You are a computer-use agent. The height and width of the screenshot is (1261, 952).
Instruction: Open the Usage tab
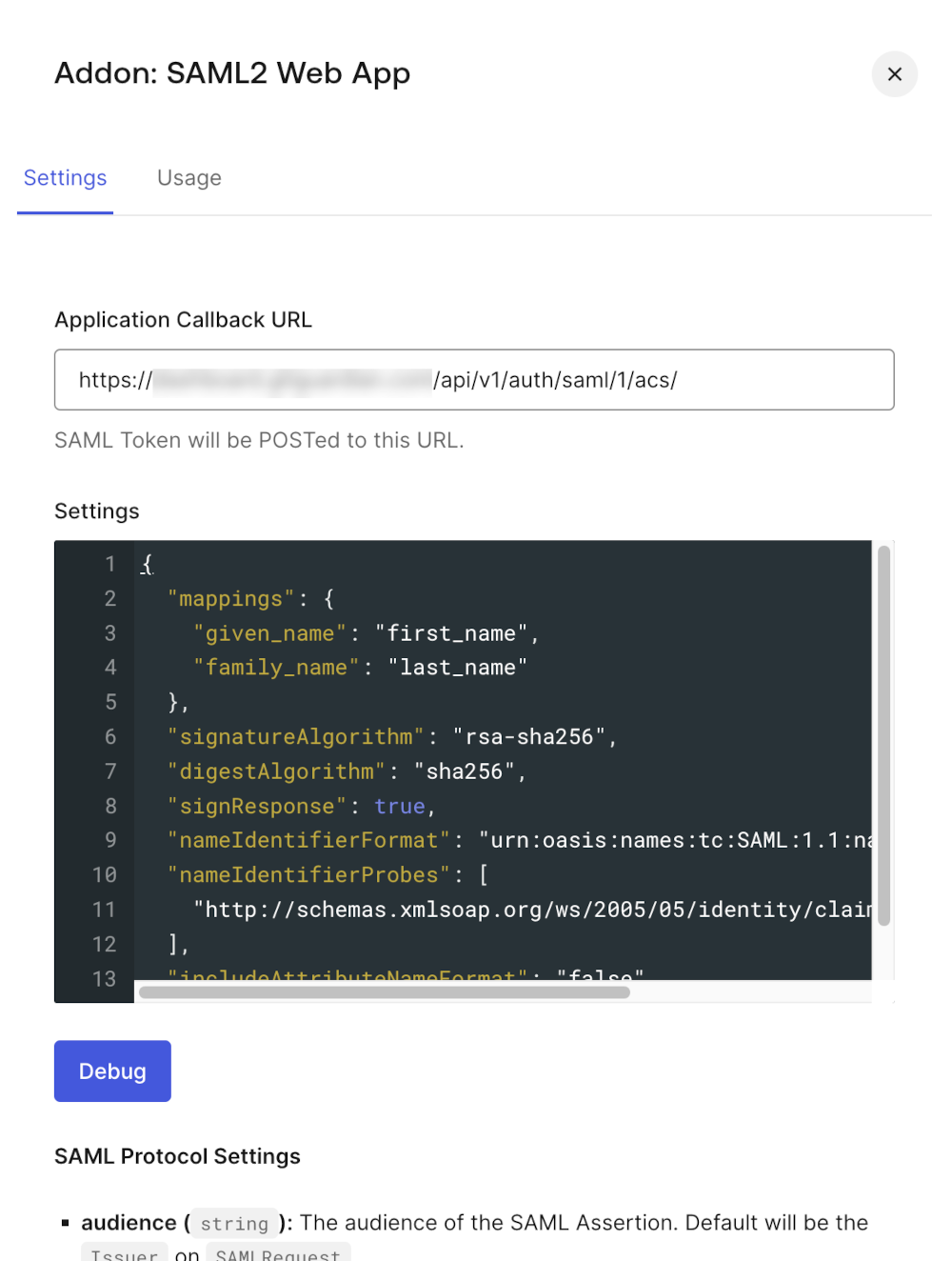pos(189,178)
